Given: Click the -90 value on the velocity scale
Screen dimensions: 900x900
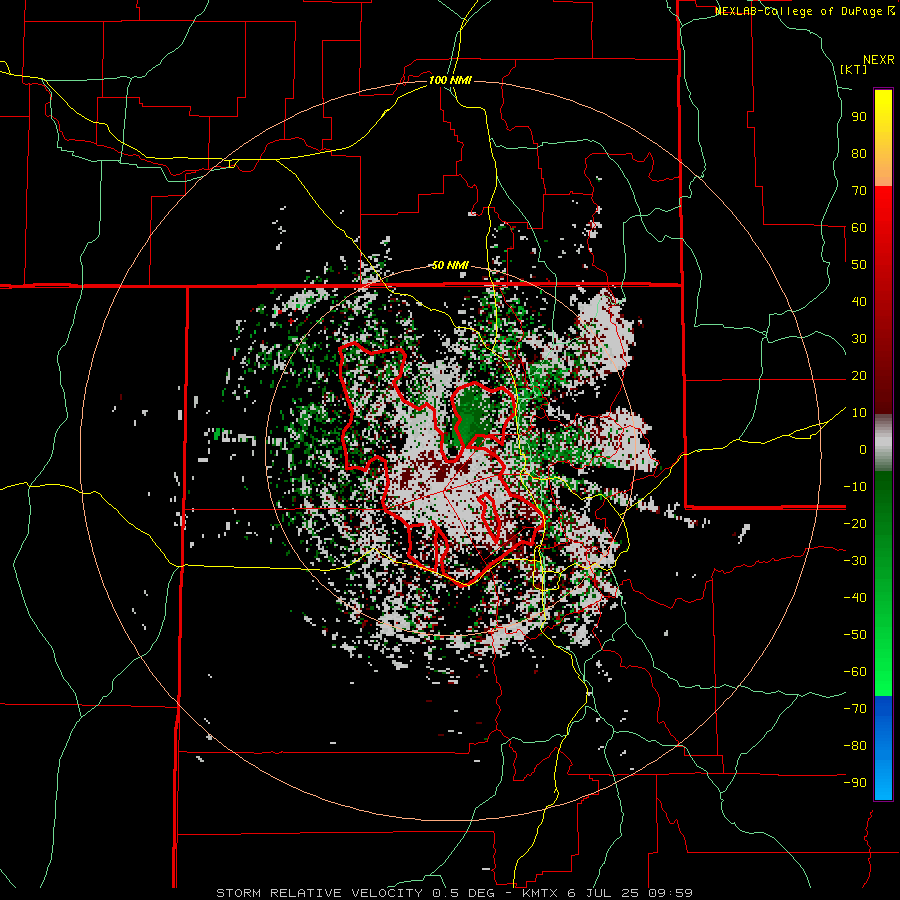Looking at the screenshot, I should (855, 783).
